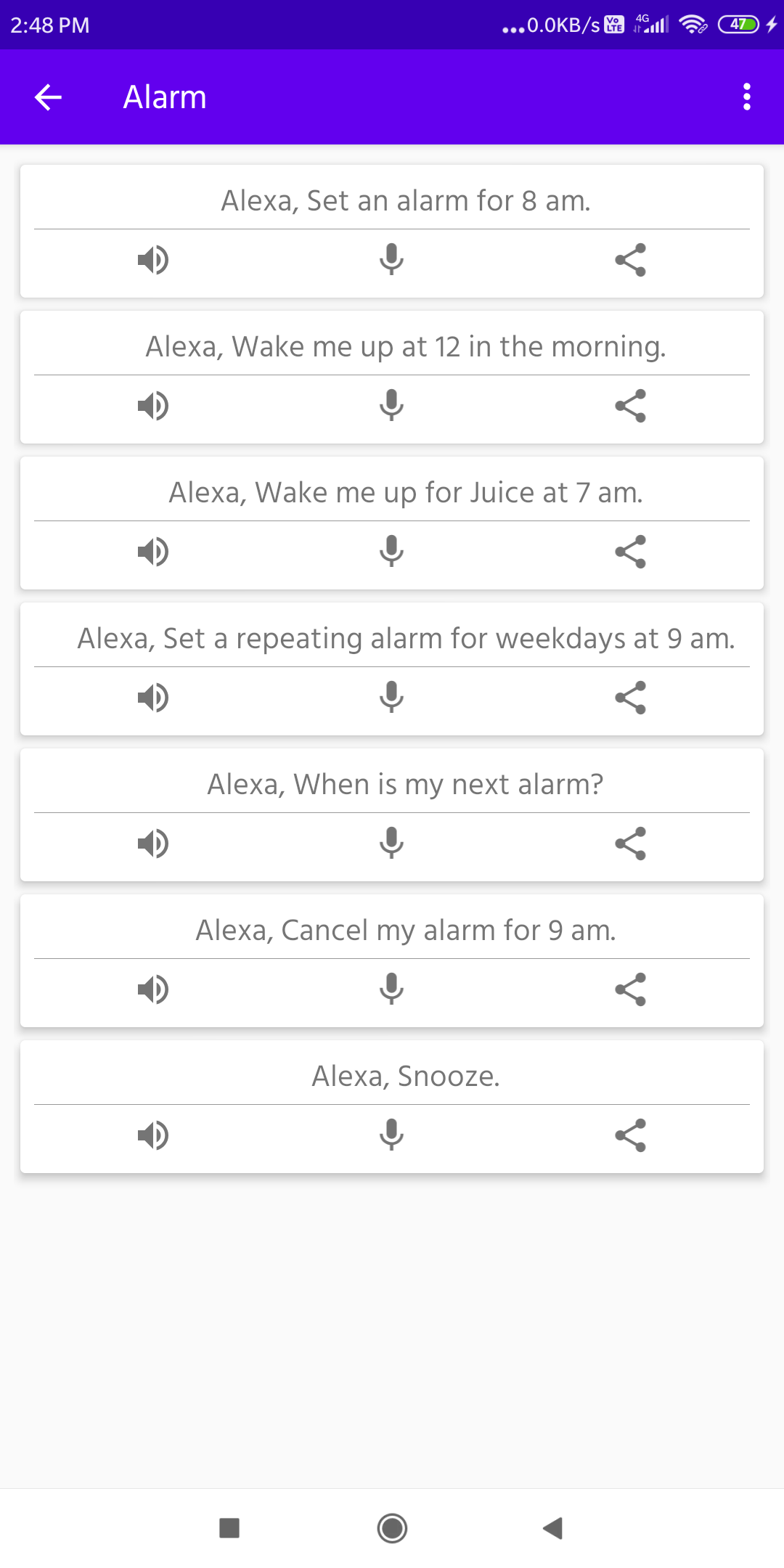Go back using the Alarm header arrow
784x1568 pixels.
click(48, 97)
